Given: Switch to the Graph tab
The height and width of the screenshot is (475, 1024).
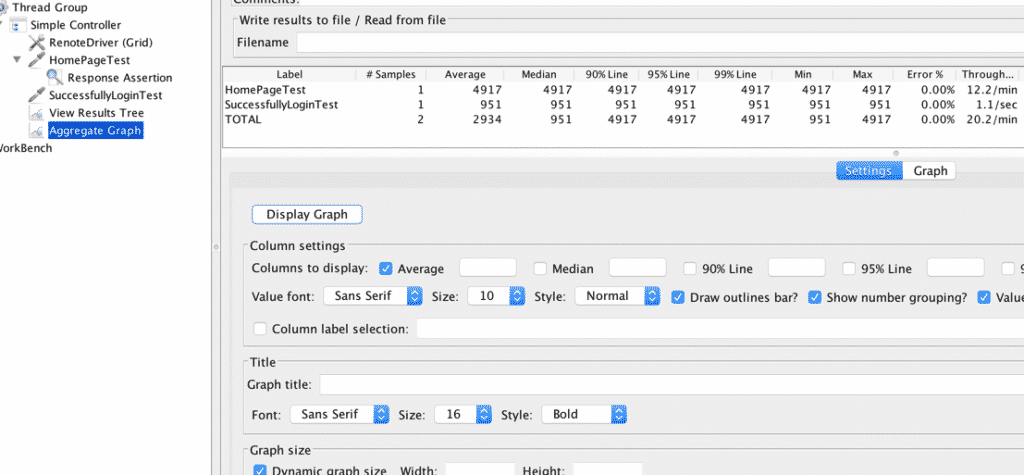Looking at the screenshot, I should (x=930, y=171).
